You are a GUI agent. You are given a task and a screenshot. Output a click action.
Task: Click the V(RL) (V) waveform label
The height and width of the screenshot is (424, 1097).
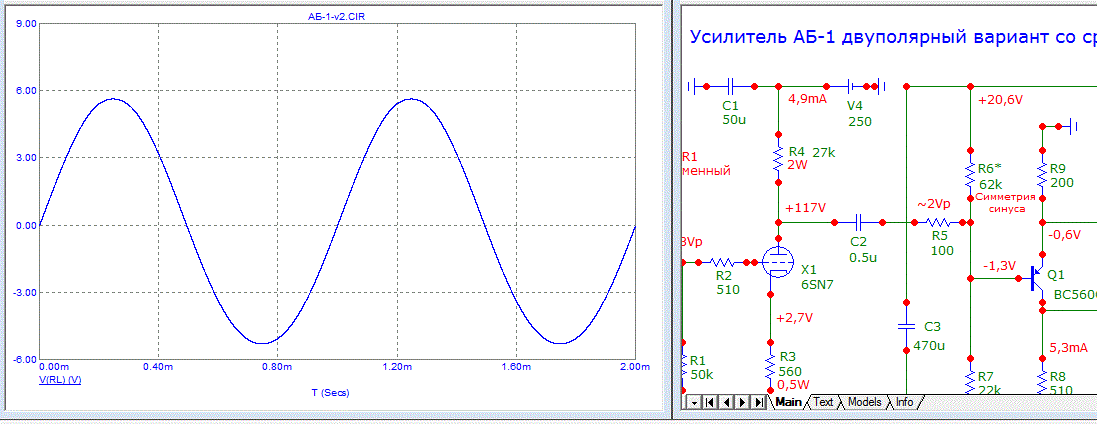[60, 381]
